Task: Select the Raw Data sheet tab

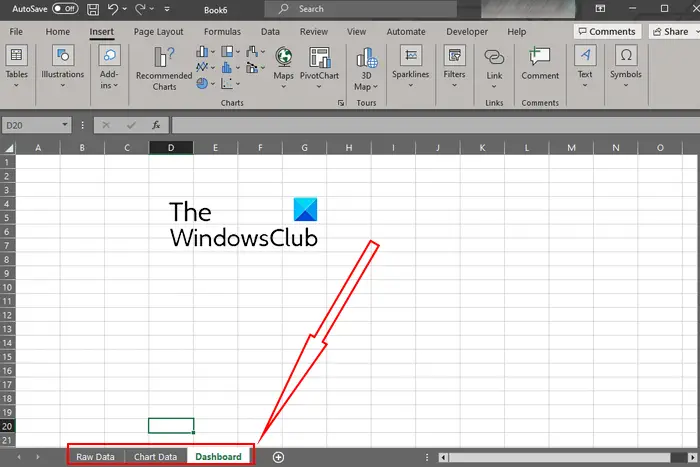Action: coord(95,457)
